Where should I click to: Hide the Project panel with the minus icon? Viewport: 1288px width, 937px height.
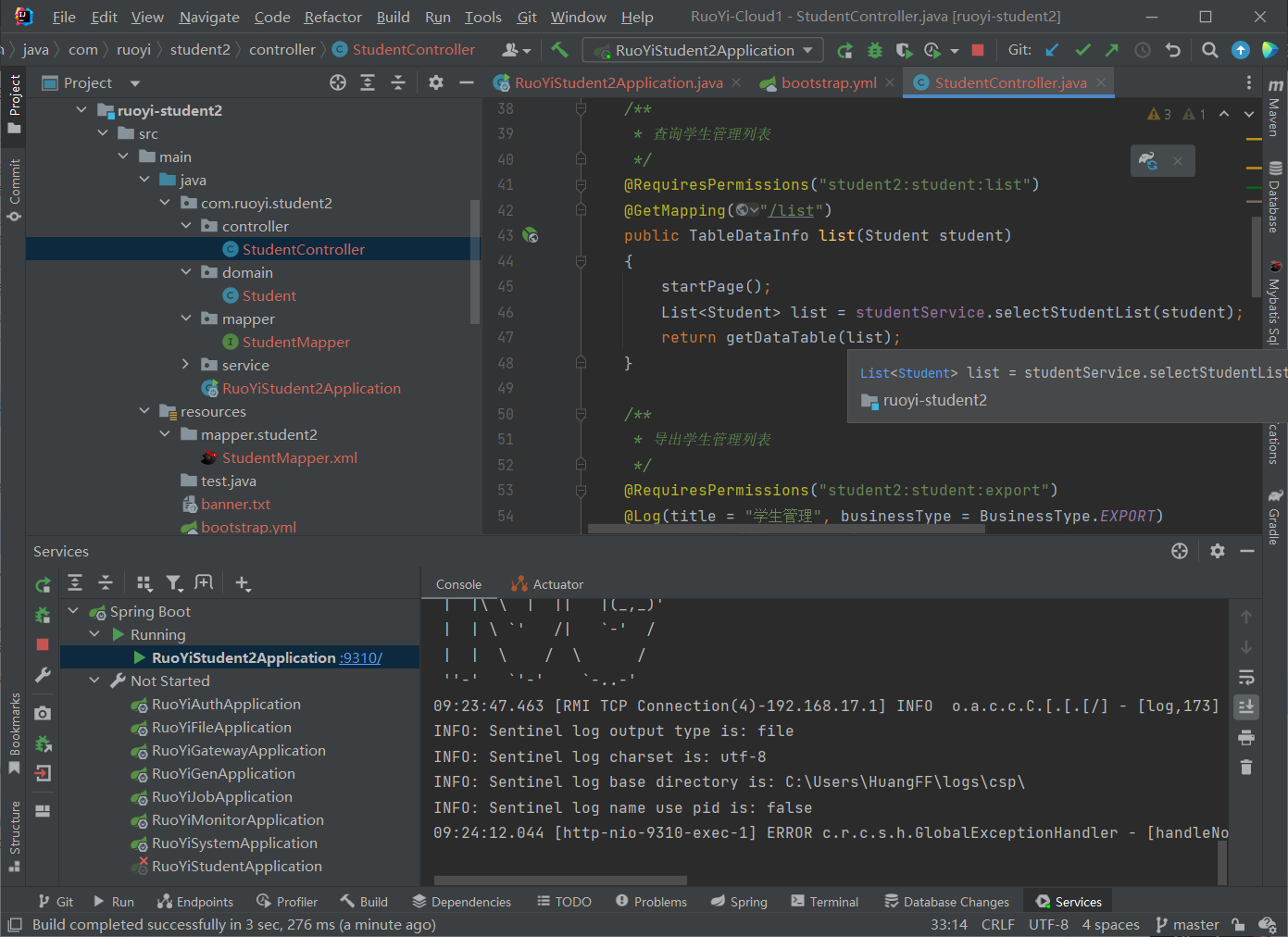tap(467, 83)
